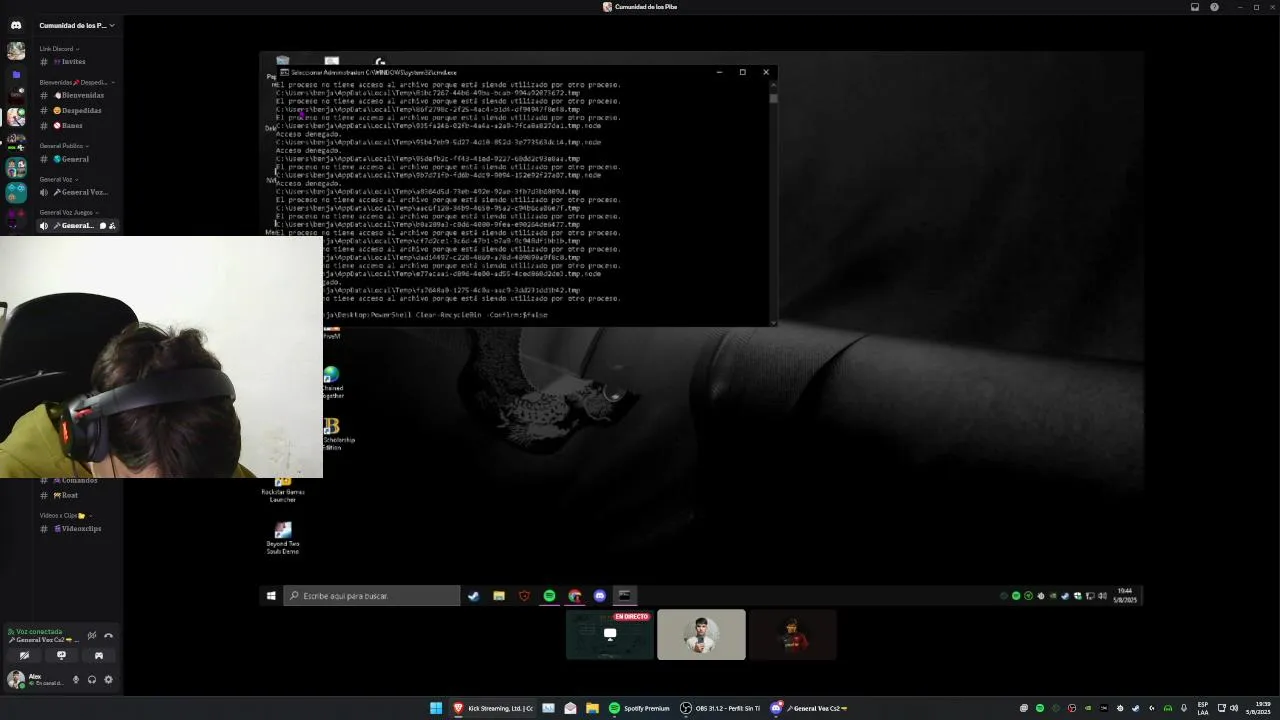
Task: Open Discord user settings gear
Action: tap(108, 680)
